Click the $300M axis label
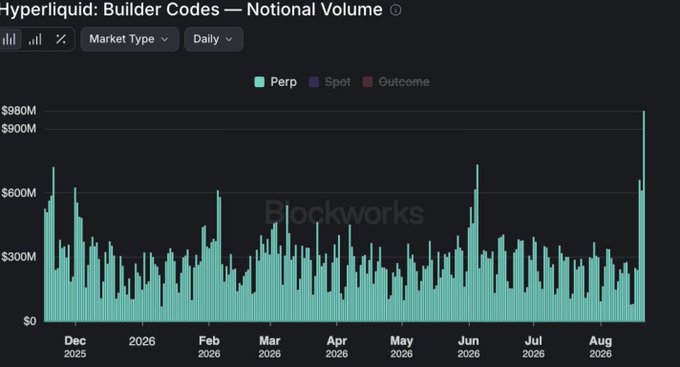The image size is (680, 367). click(19, 256)
